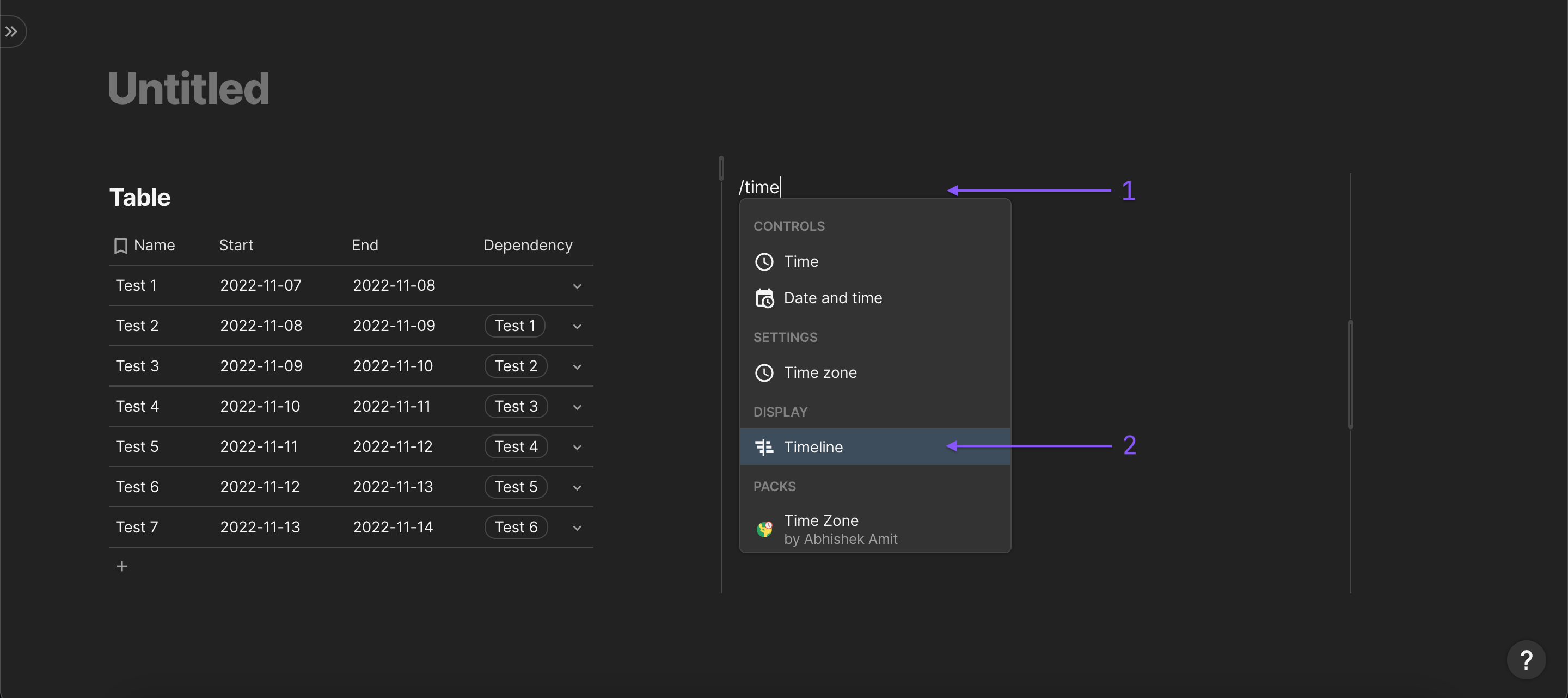Select Timeline from the slash menu
1568x698 pixels.
point(813,448)
